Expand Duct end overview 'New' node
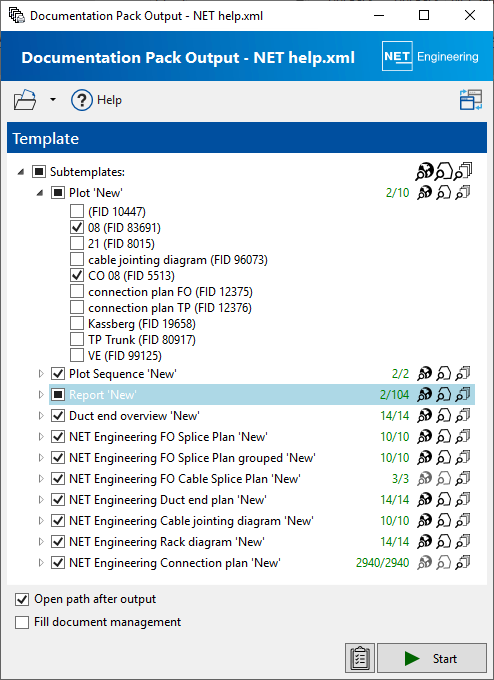The image size is (494, 680). pyautogui.click(x=41, y=415)
